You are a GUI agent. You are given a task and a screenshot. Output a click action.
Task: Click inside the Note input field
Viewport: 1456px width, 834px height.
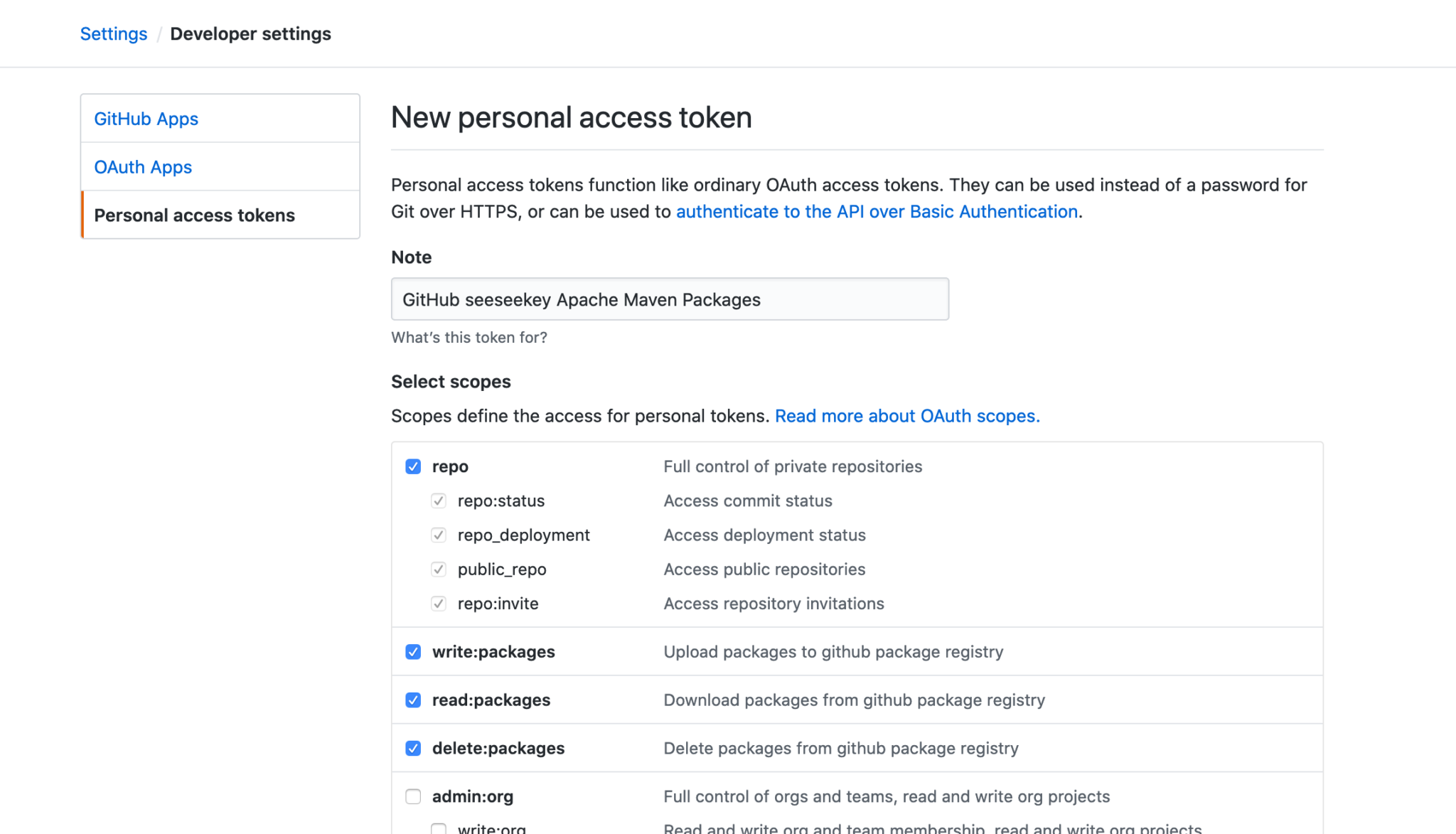tap(669, 299)
